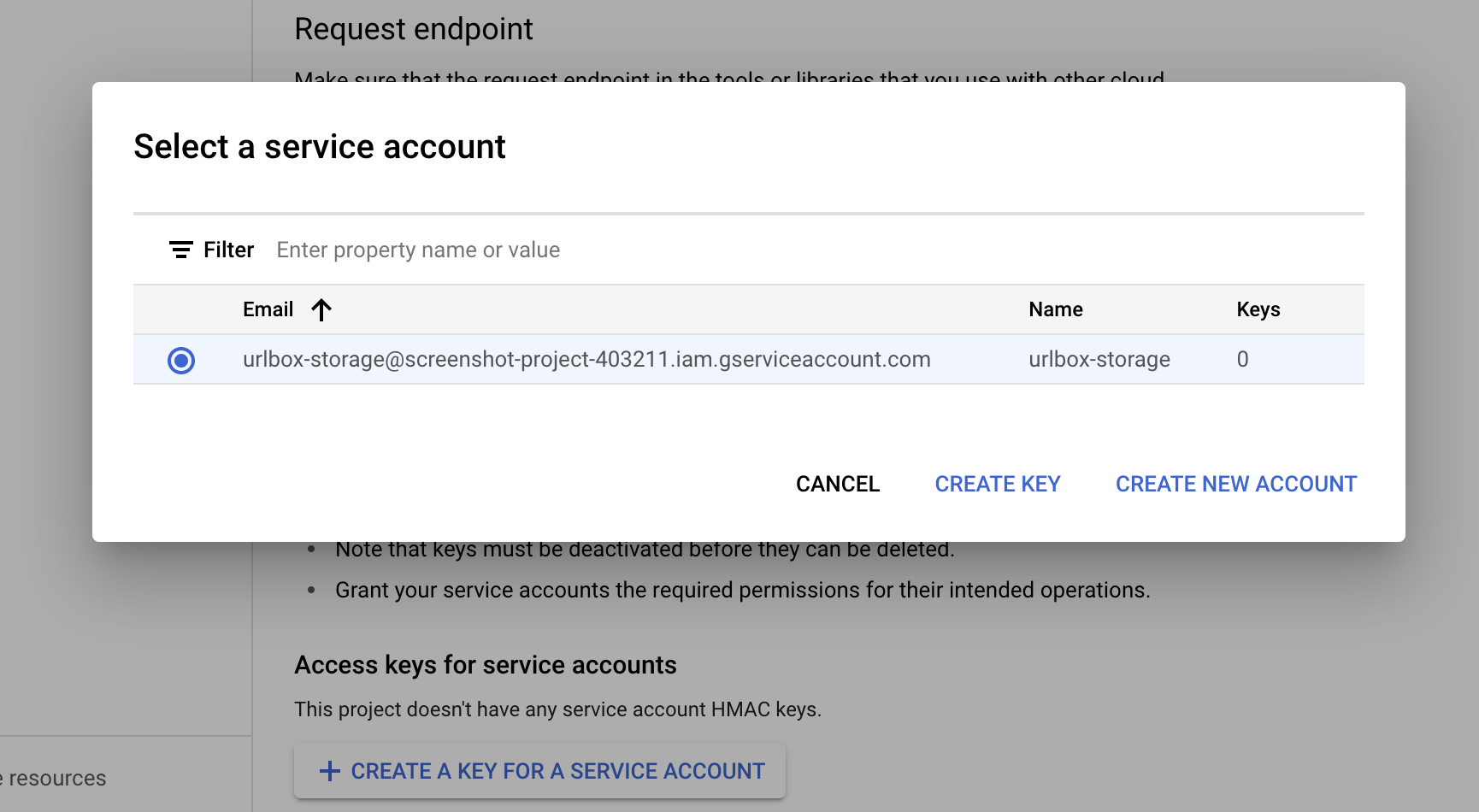Select the urlbox-storage service account radio button

click(x=181, y=360)
